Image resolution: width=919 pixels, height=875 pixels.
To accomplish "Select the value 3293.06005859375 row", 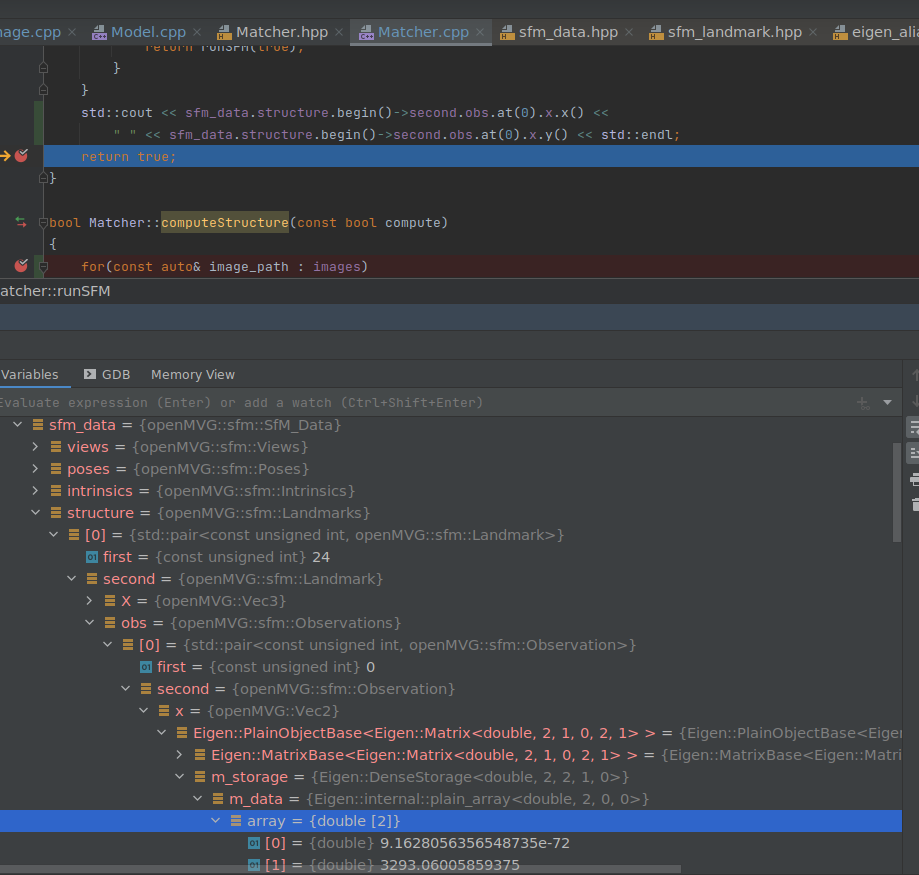I will click(x=450, y=864).
